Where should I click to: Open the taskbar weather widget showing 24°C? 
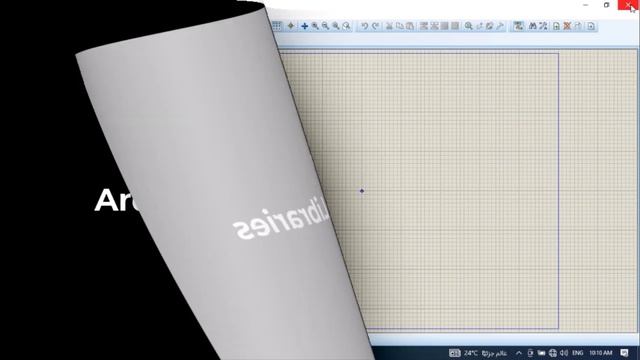click(478, 353)
